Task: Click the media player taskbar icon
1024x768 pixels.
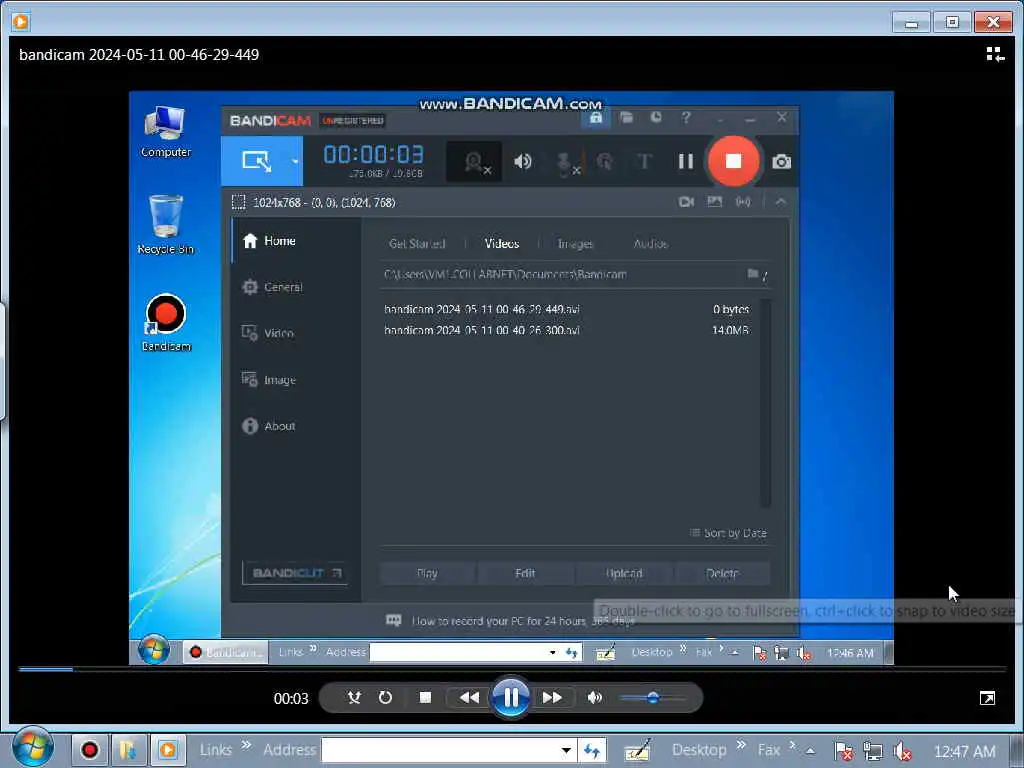Action: click(168, 750)
